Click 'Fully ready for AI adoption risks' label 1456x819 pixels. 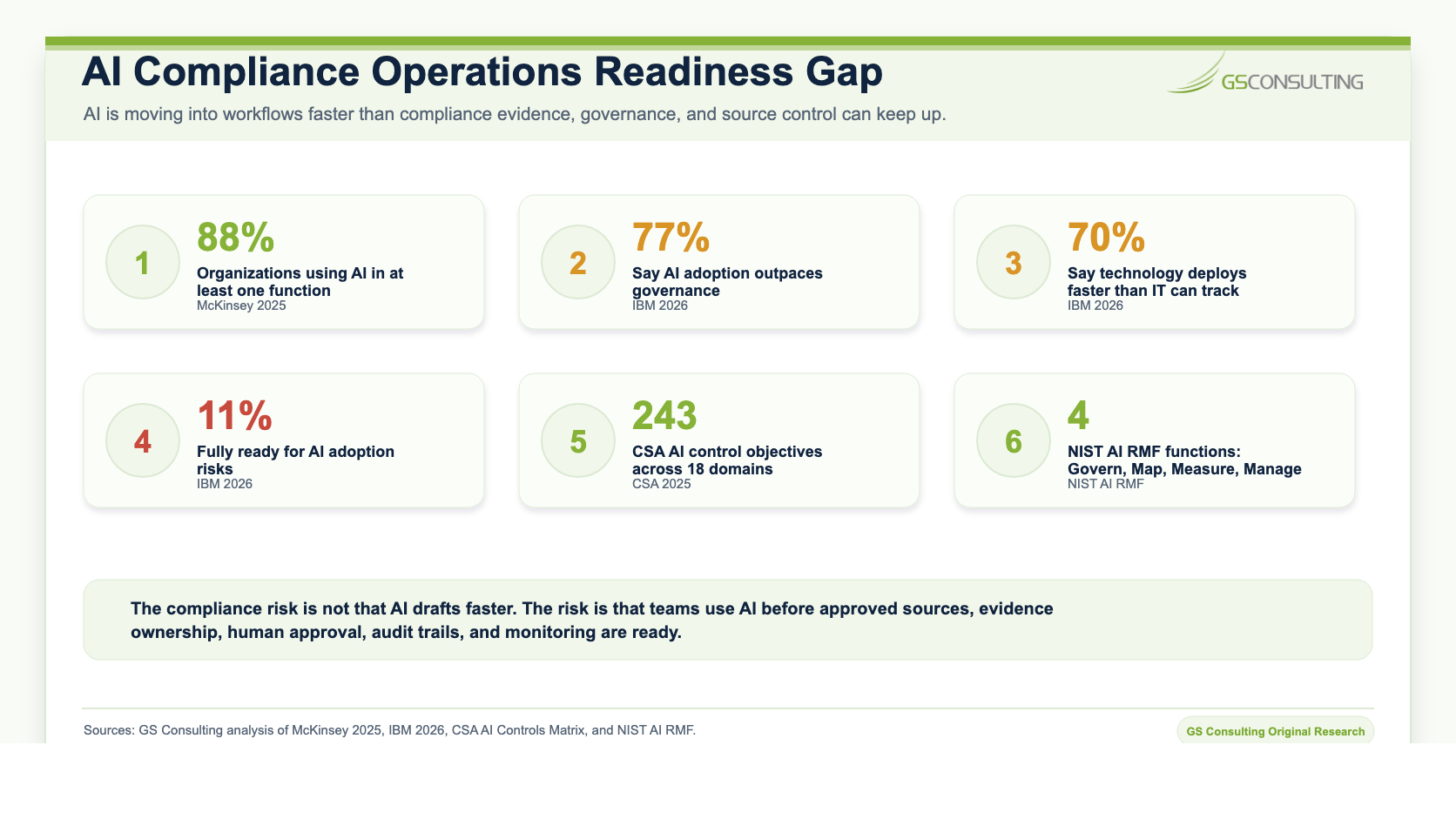(x=295, y=460)
